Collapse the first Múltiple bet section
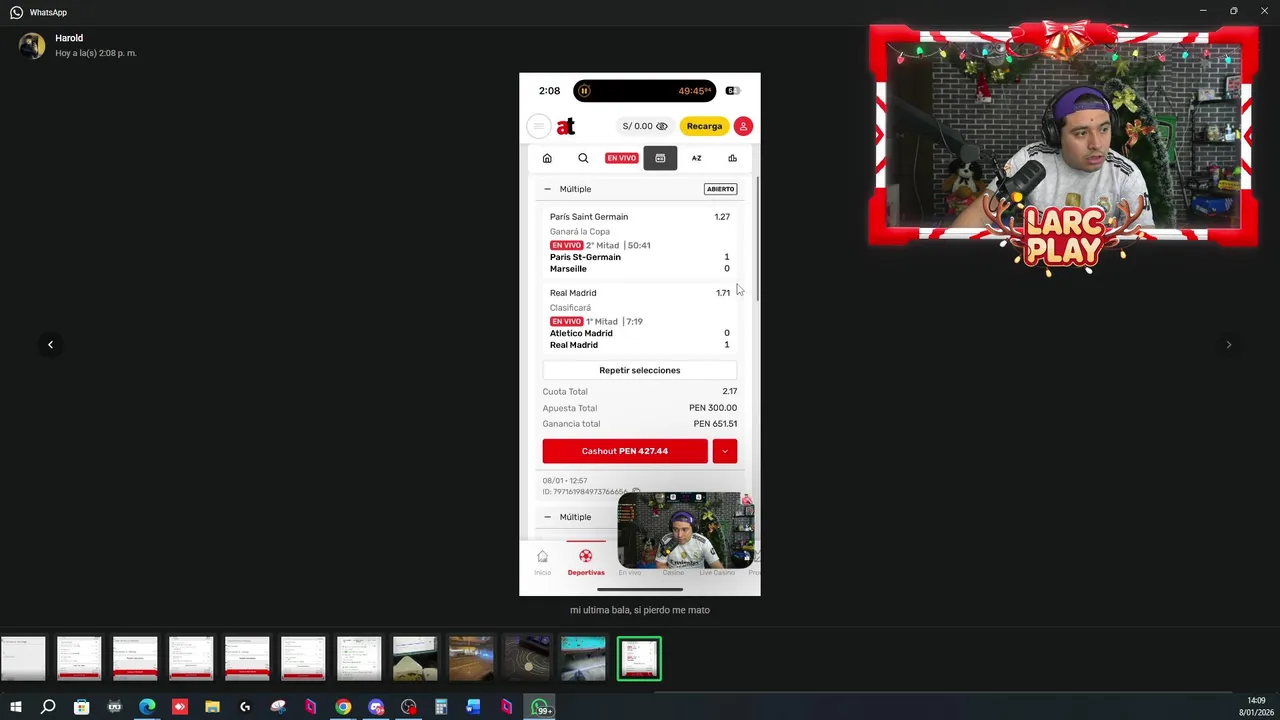Viewport: 1280px width, 720px height. click(x=547, y=189)
